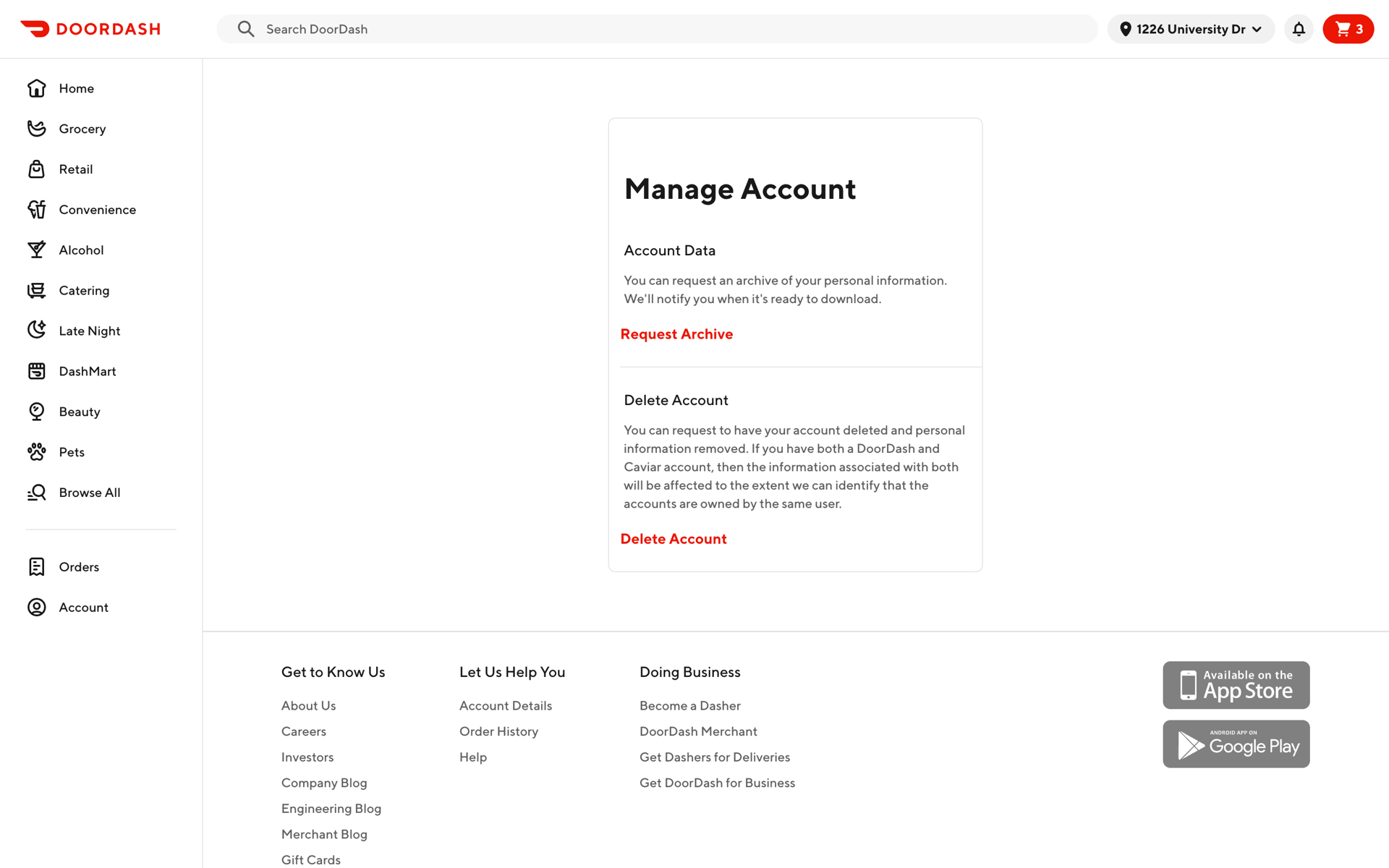Visit the Merchant Blog link
Image resolution: width=1389 pixels, height=868 pixels.
click(324, 835)
